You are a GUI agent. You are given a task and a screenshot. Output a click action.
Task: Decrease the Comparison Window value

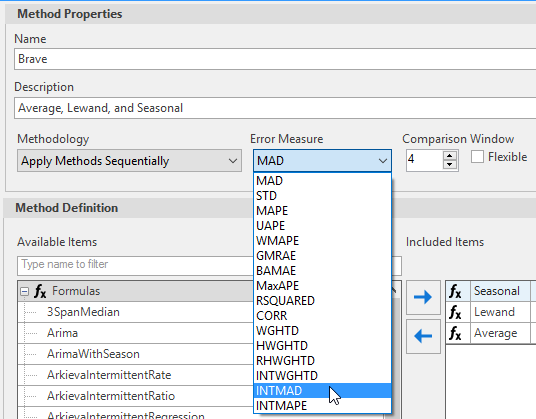(450, 165)
